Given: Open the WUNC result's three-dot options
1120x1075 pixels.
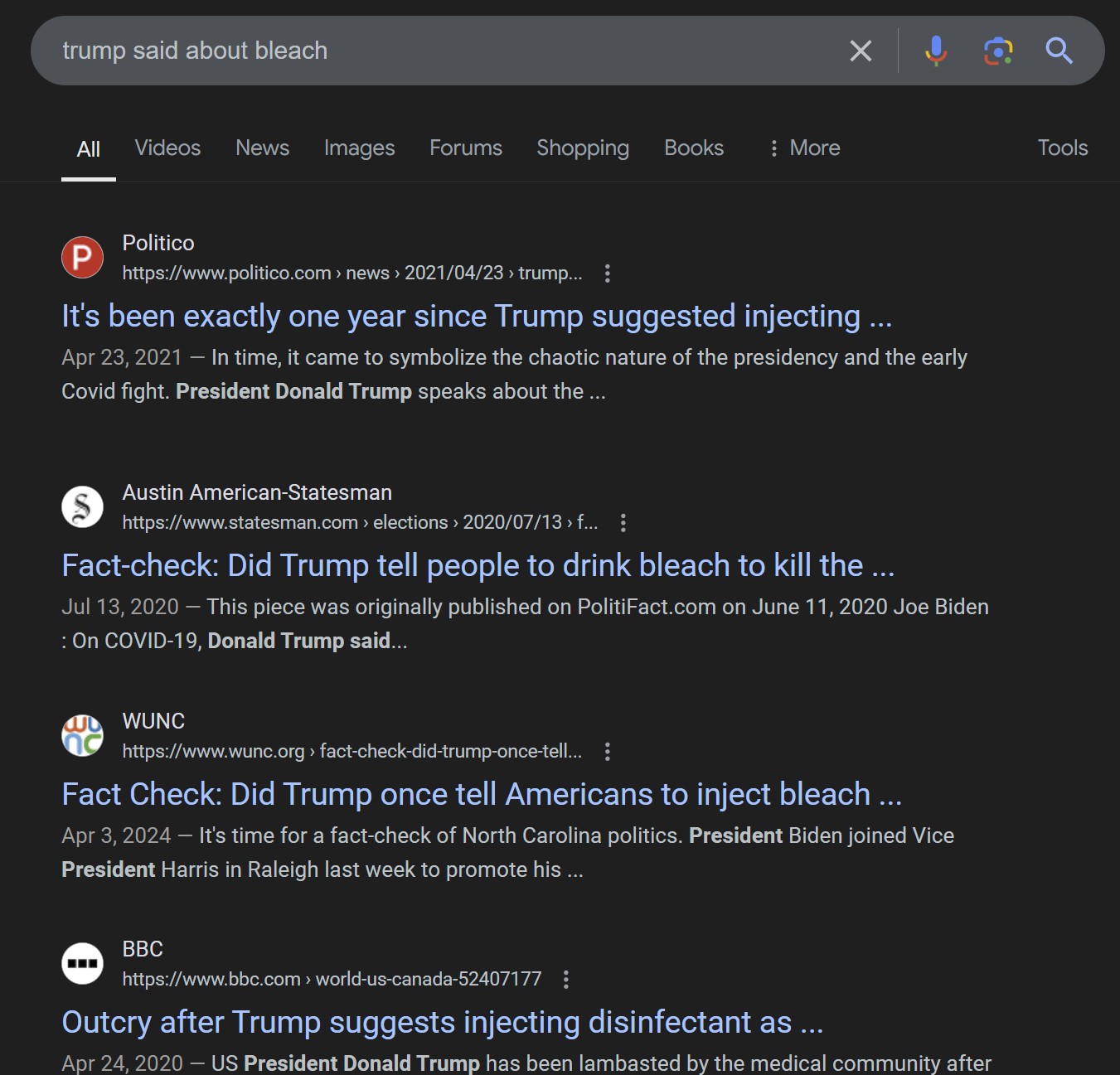Looking at the screenshot, I should click(x=608, y=752).
